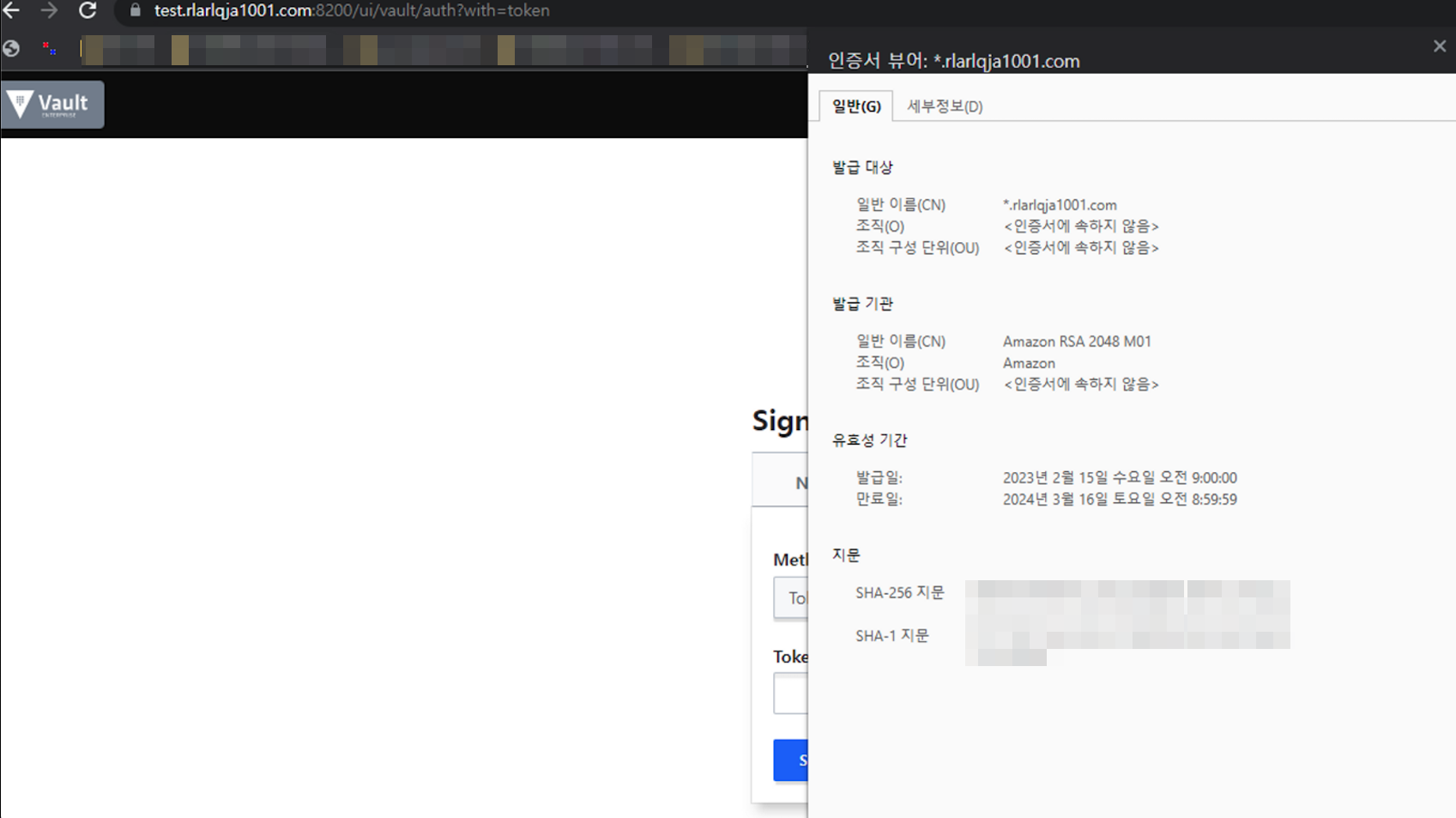Click the padlock site security icon
The image size is (1456, 818).
[135, 10]
